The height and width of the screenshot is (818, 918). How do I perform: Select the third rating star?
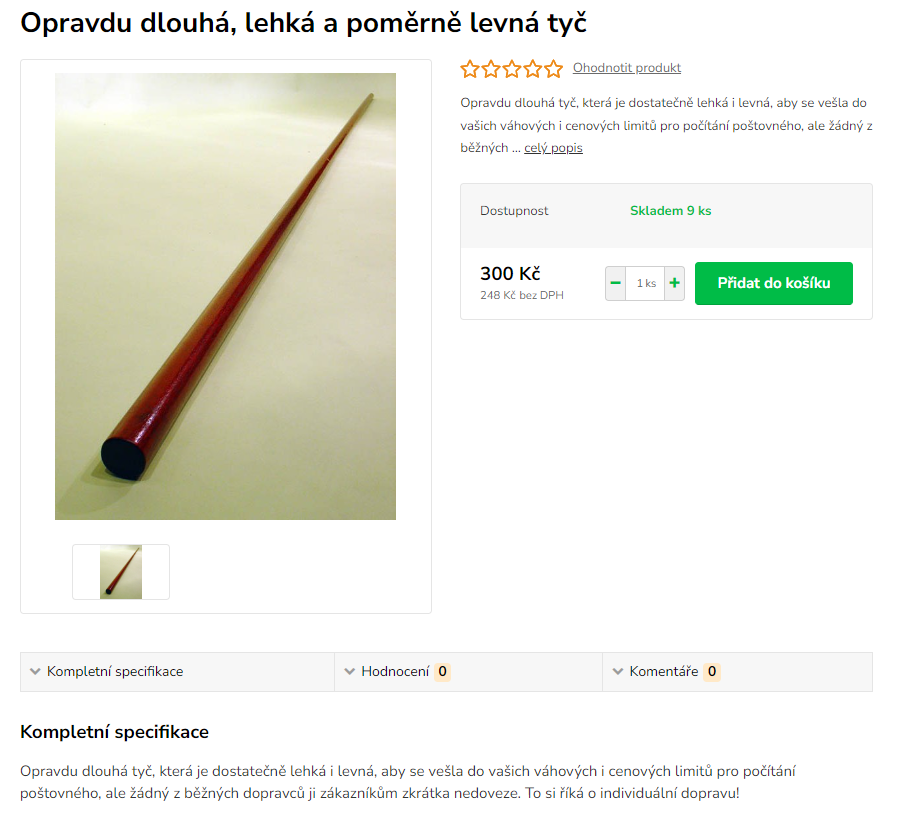(x=512, y=69)
